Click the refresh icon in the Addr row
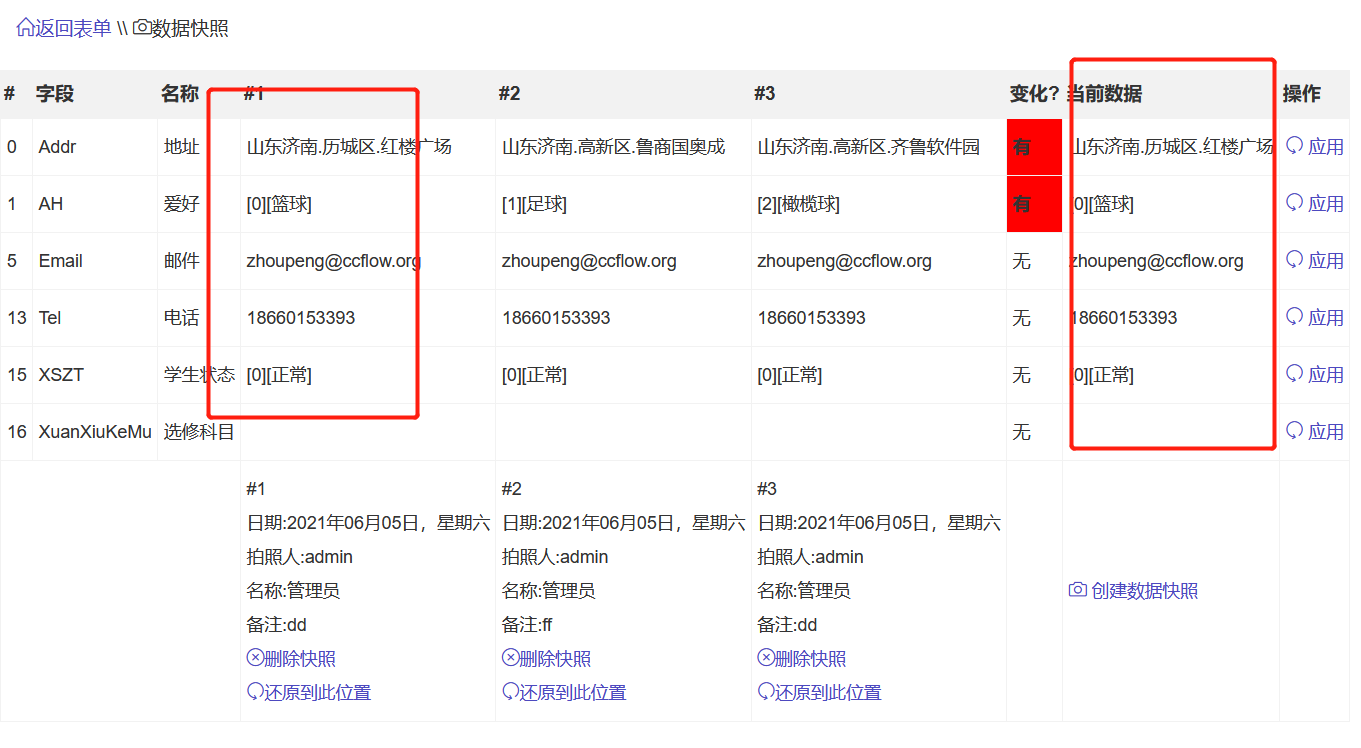 (x=1295, y=146)
